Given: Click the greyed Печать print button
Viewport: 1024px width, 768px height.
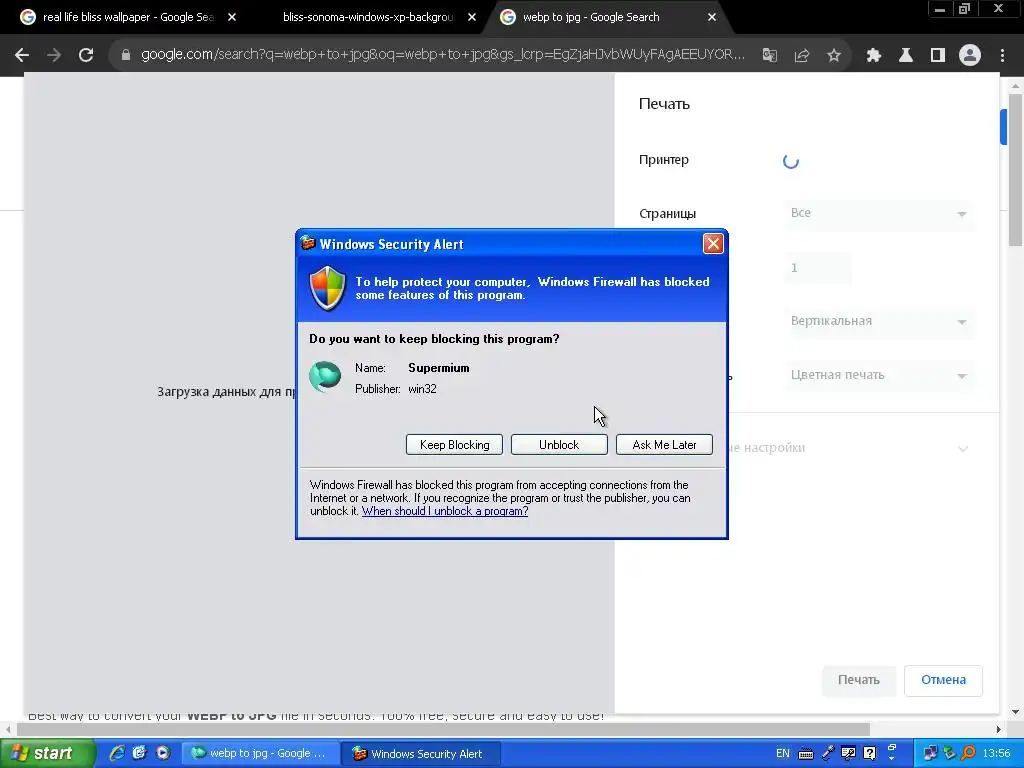Looking at the screenshot, I should [859, 680].
